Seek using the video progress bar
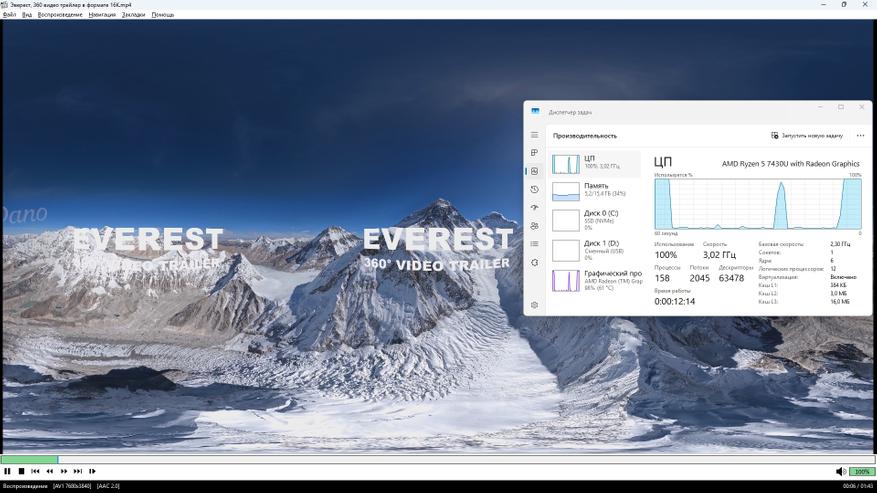The height and width of the screenshot is (493, 877). pos(438,459)
